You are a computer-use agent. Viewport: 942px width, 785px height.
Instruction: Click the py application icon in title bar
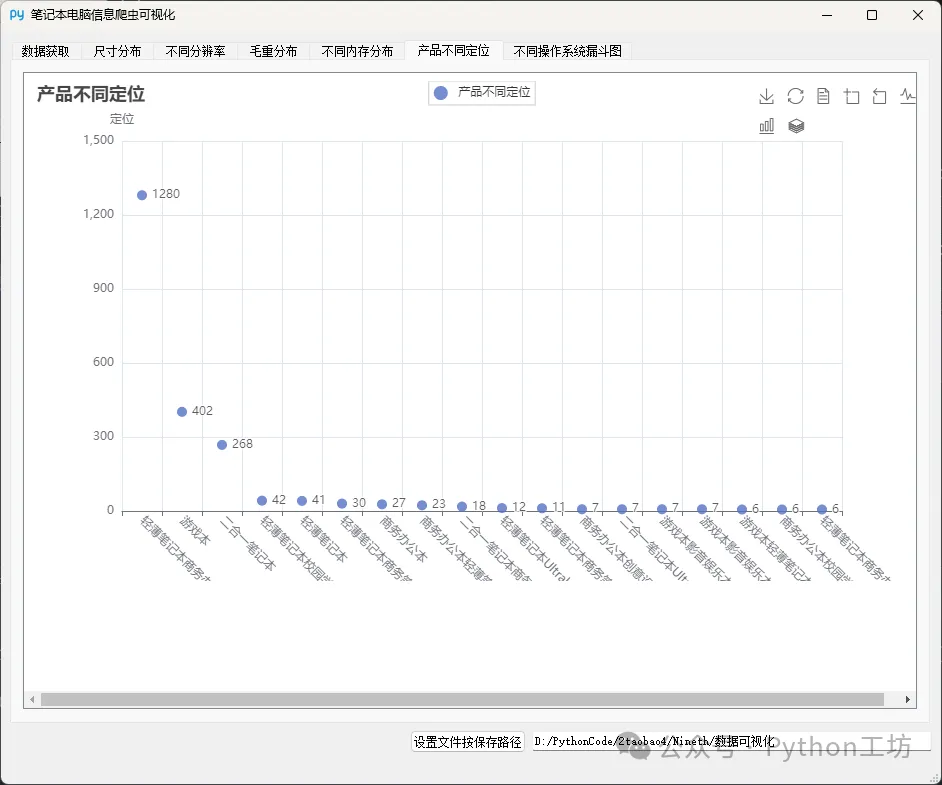[x=17, y=15]
